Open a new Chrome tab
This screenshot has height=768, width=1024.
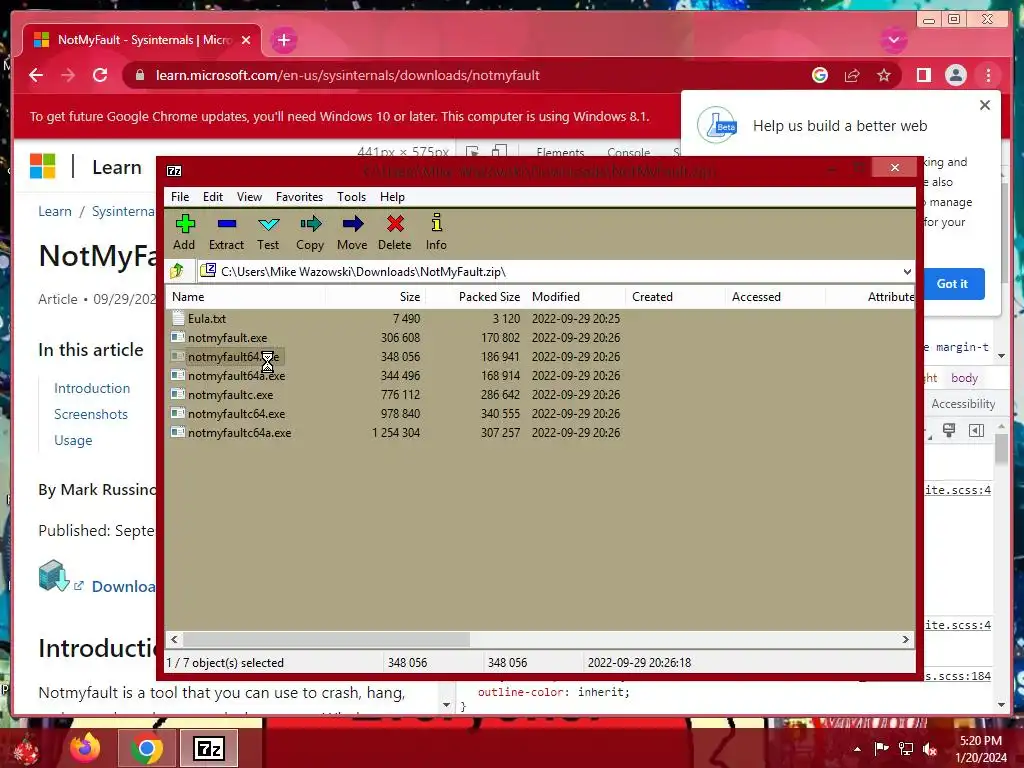click(x=283, y=40)
